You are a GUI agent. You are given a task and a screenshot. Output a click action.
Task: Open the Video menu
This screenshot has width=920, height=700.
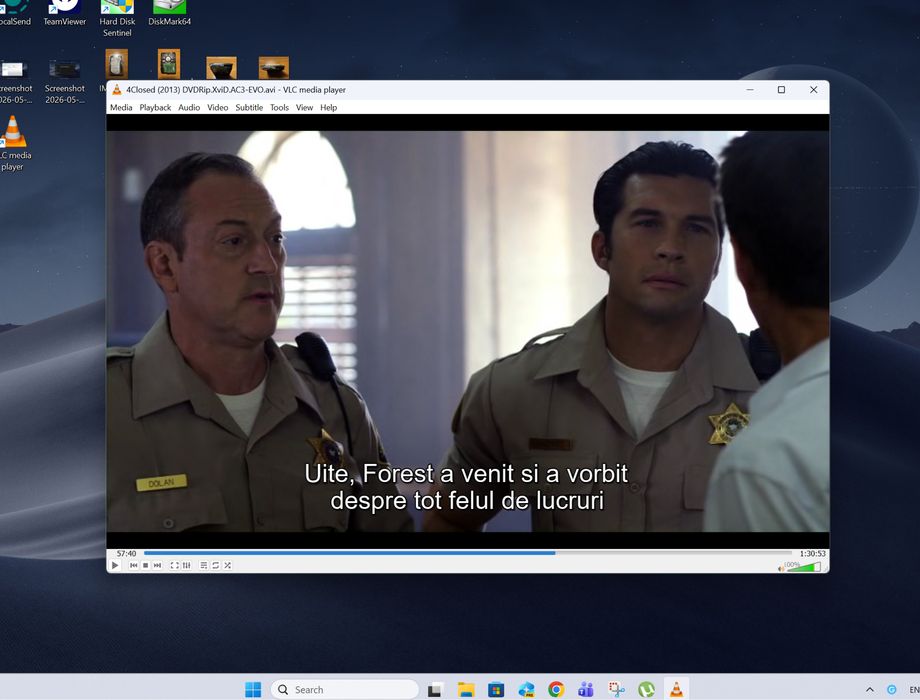(x=217, y=107)
